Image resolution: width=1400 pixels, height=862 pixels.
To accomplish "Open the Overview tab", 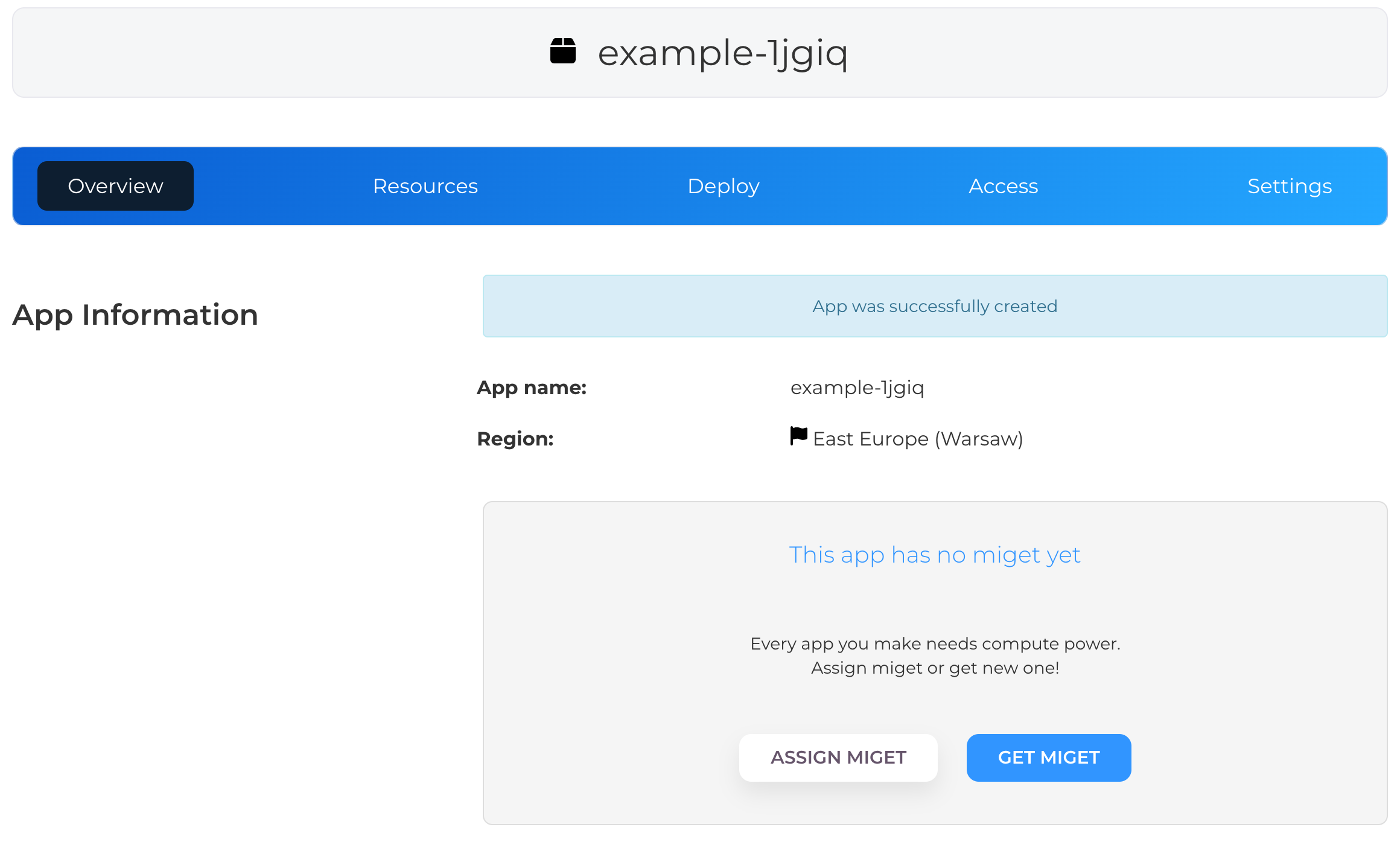I will [x=115, y=186].
